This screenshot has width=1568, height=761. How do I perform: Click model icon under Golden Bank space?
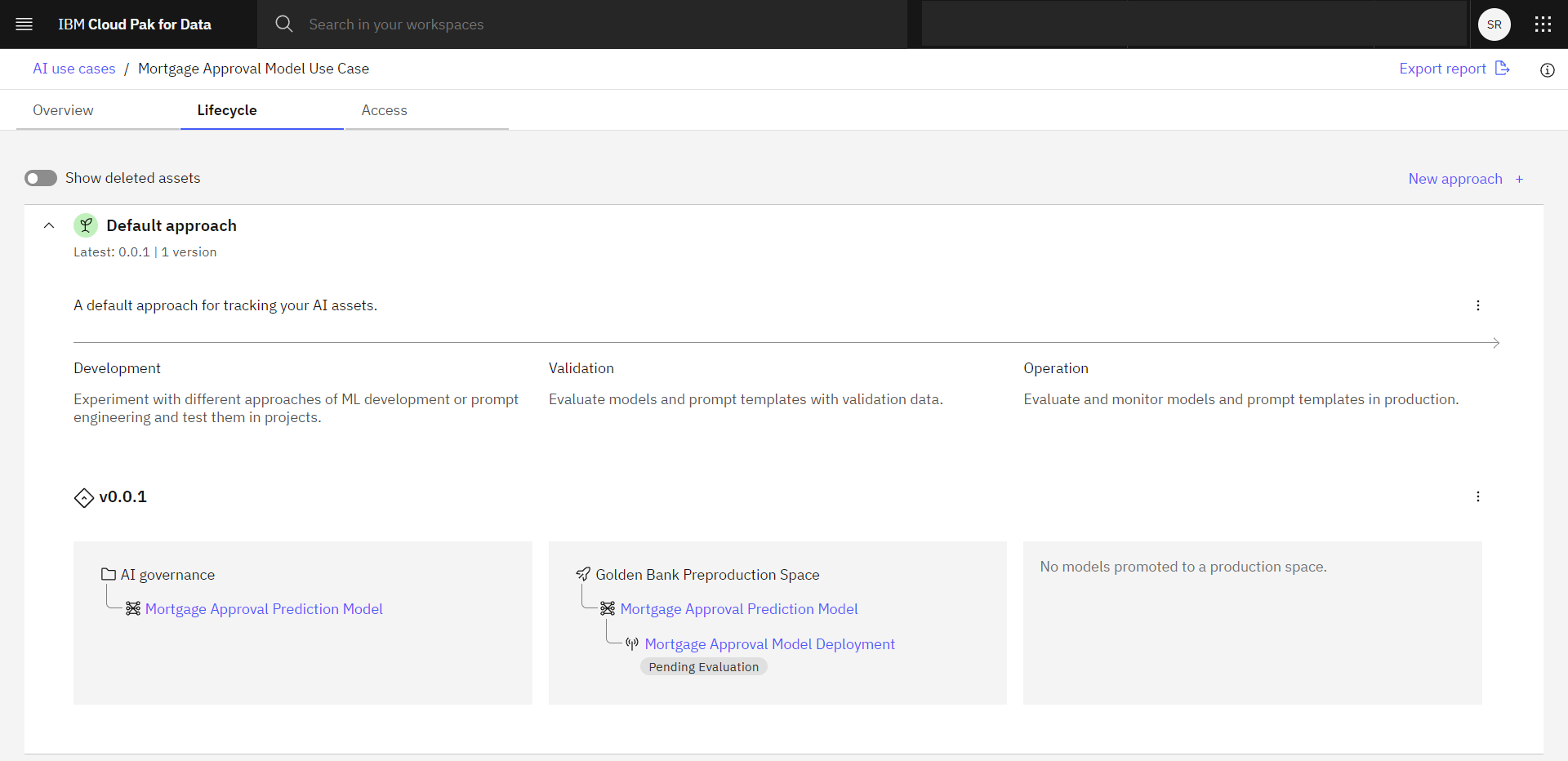(x=608, y=608)
